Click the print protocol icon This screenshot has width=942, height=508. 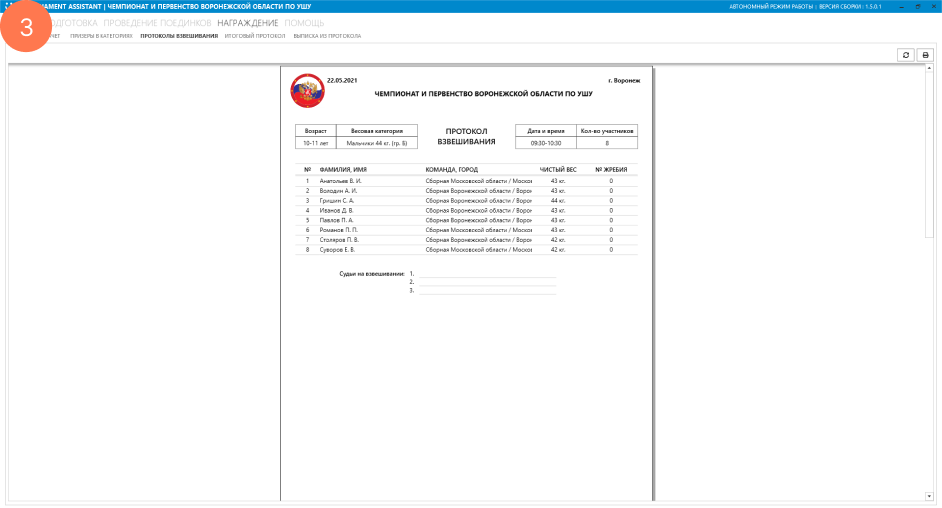925,55
